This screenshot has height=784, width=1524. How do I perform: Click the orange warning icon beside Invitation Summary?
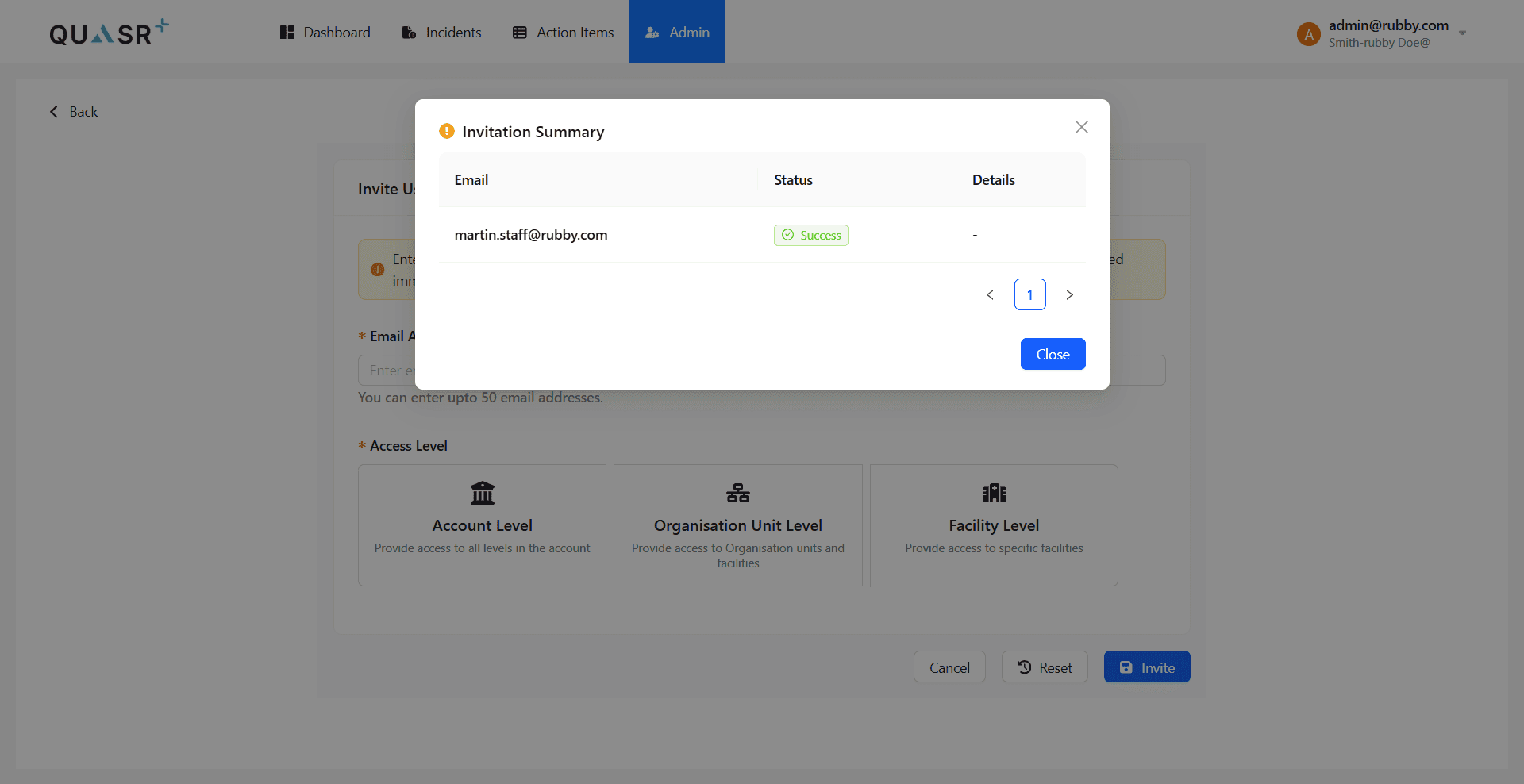[447, 131]
